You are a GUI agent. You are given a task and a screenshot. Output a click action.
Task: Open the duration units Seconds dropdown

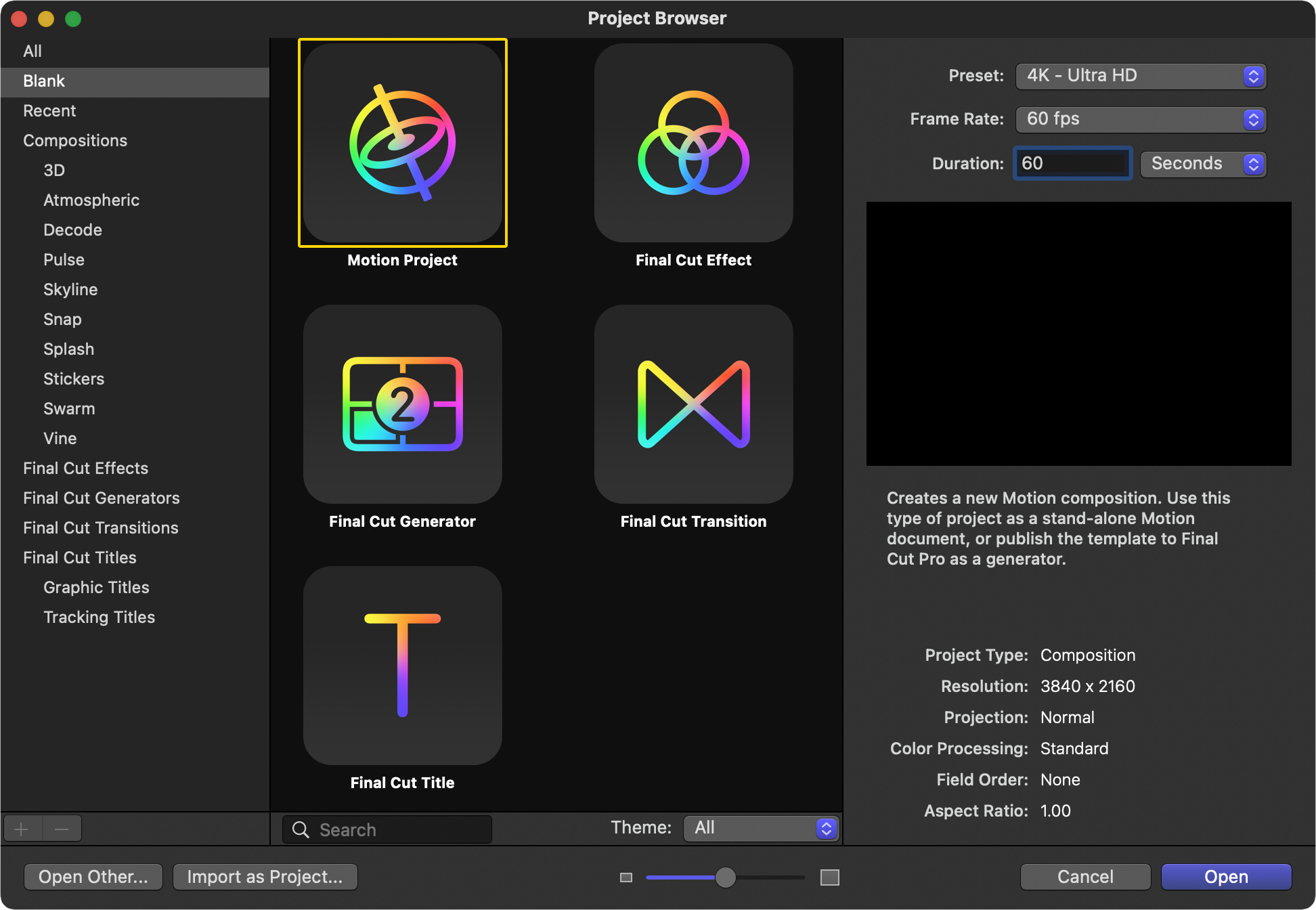pyautogui.click(x=1203, y=164)
